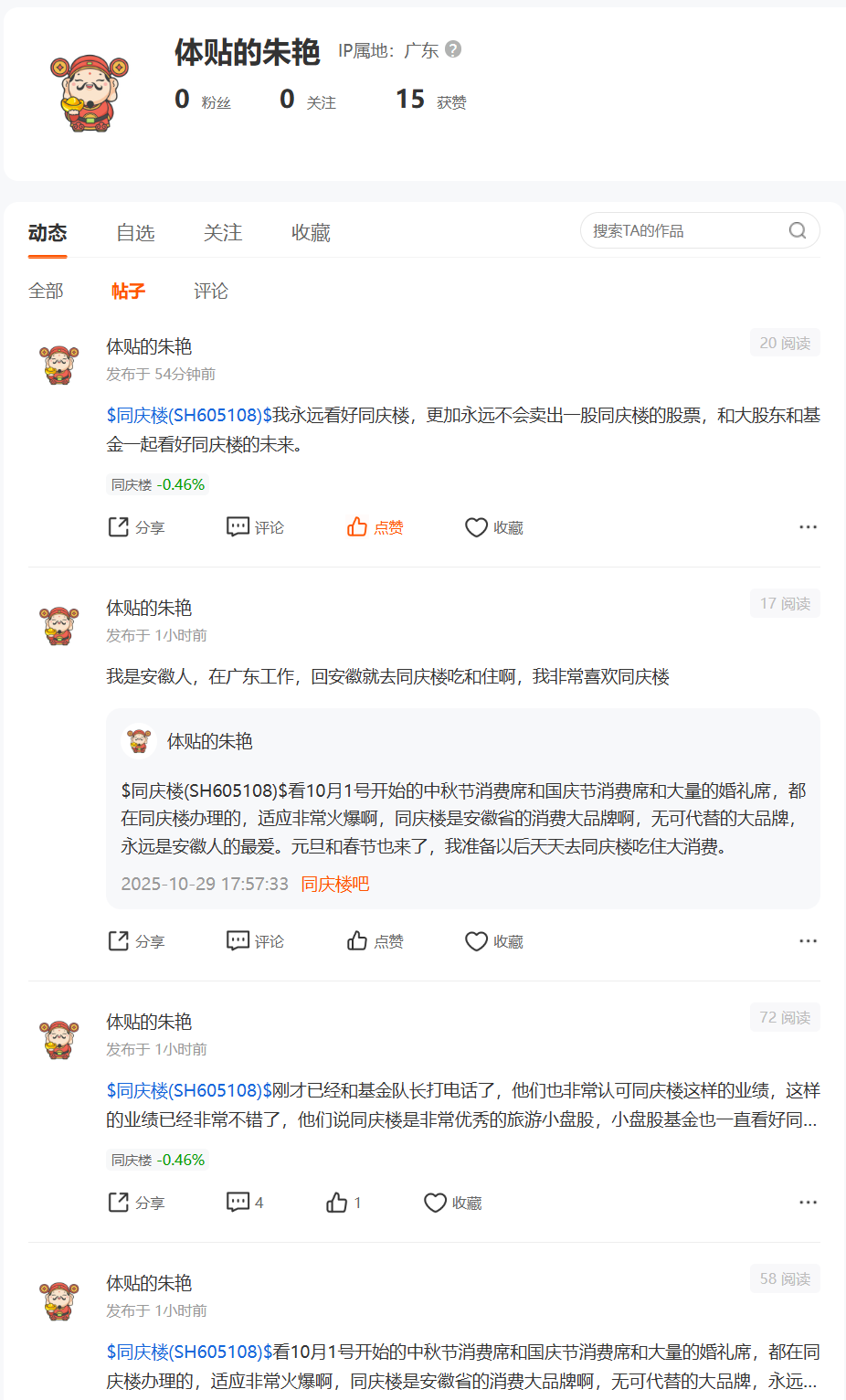Screen dimensions: 846x1400
Task: Open more options on the second post
Action: [808, 941]
